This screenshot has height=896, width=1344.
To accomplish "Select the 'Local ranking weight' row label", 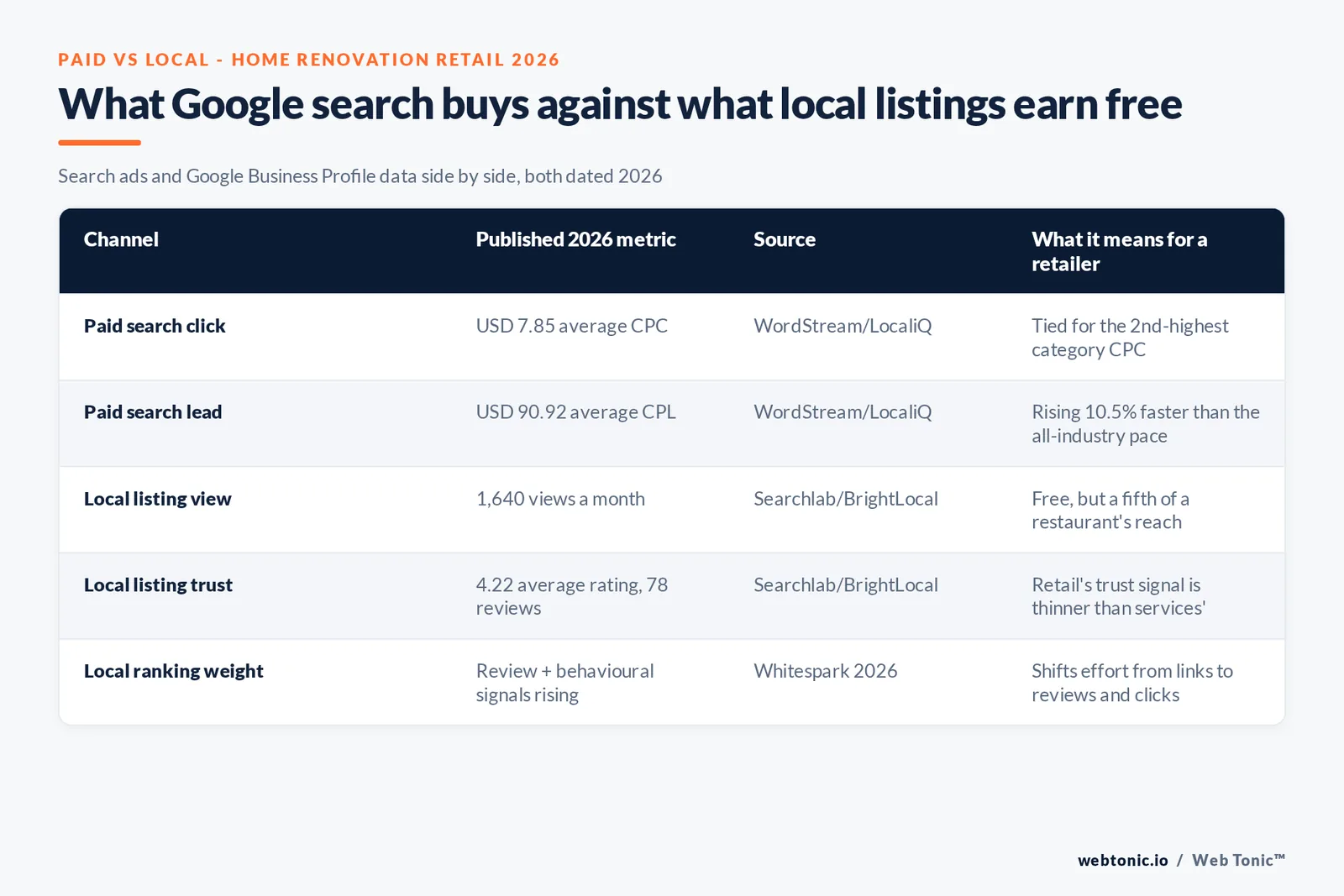I will [173, 671].
